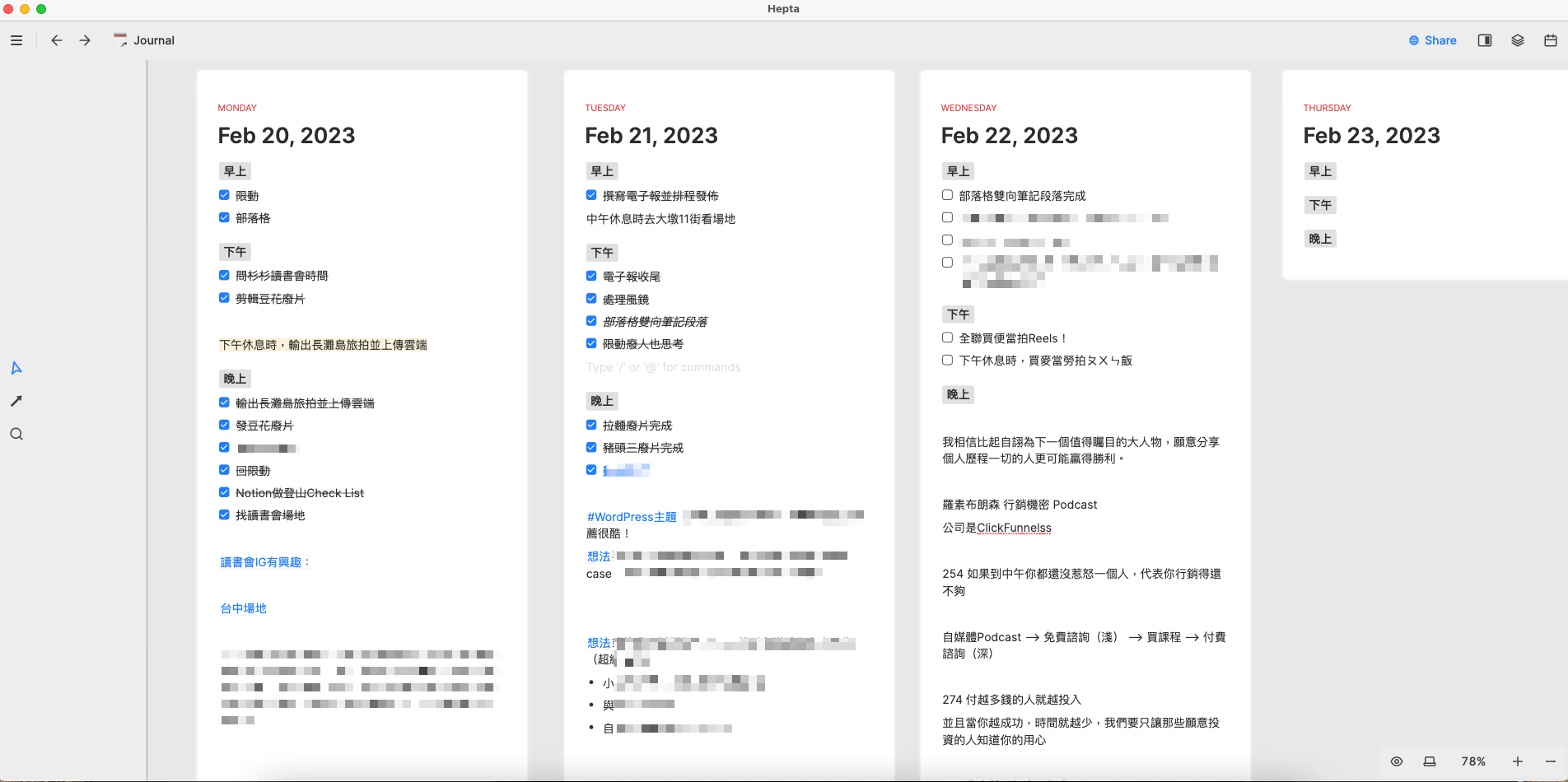Go back with the left arrow

coord(56,40)
